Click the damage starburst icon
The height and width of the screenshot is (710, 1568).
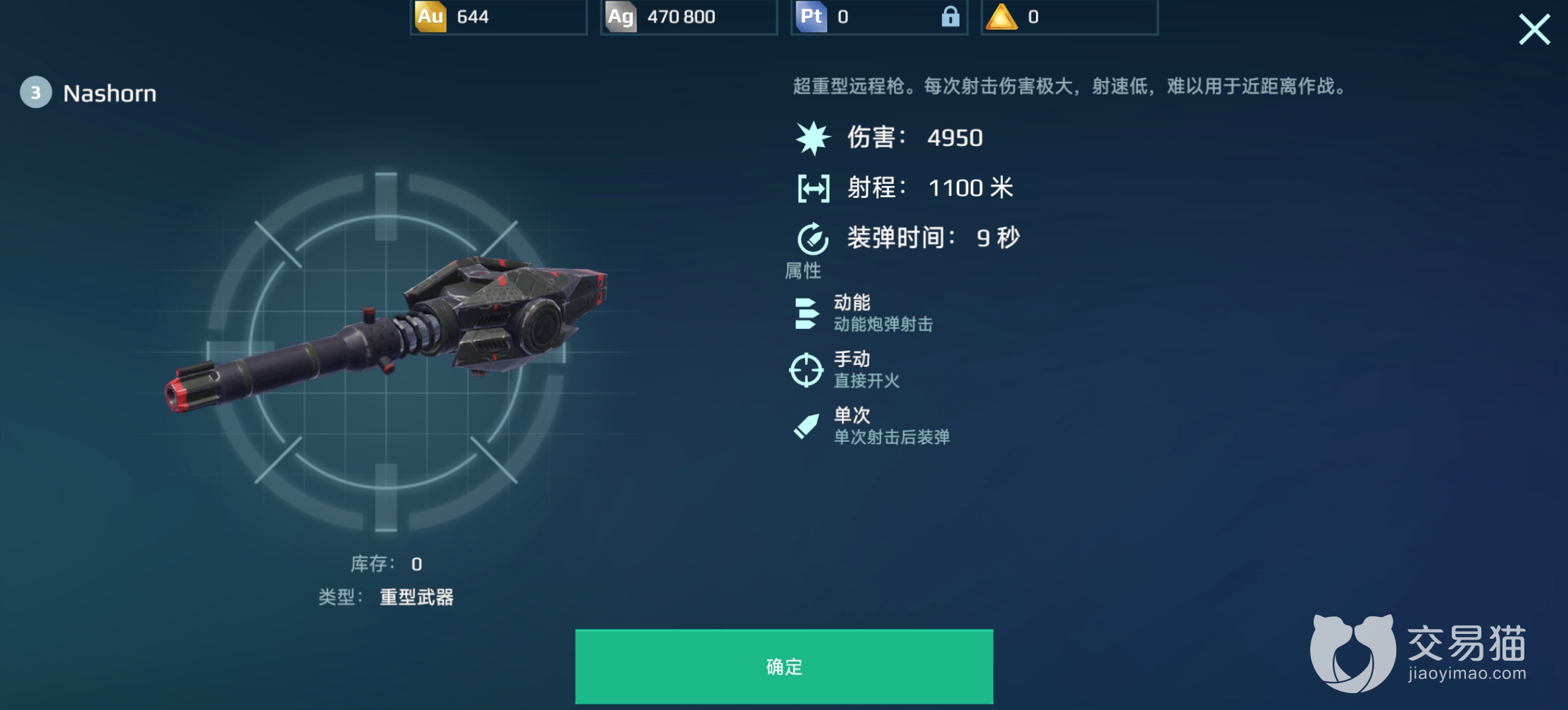pos(813,138)
